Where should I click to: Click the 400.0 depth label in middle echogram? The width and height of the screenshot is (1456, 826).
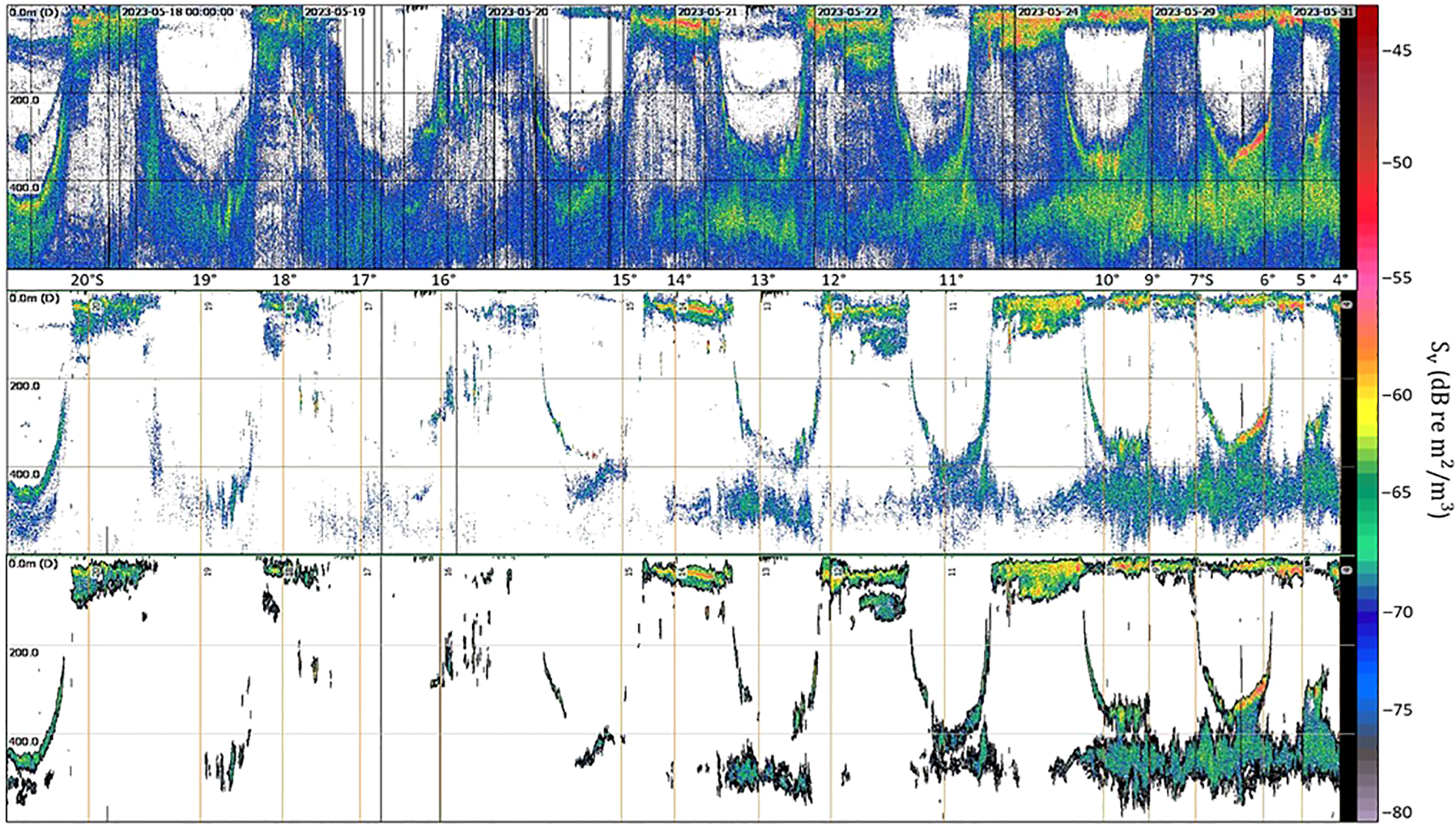pyautogui.click(x=25, y=474)
